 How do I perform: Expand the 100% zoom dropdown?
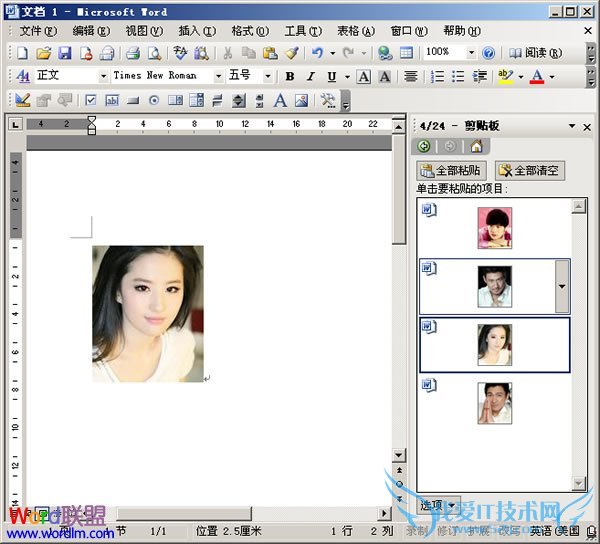coord(470,52)
